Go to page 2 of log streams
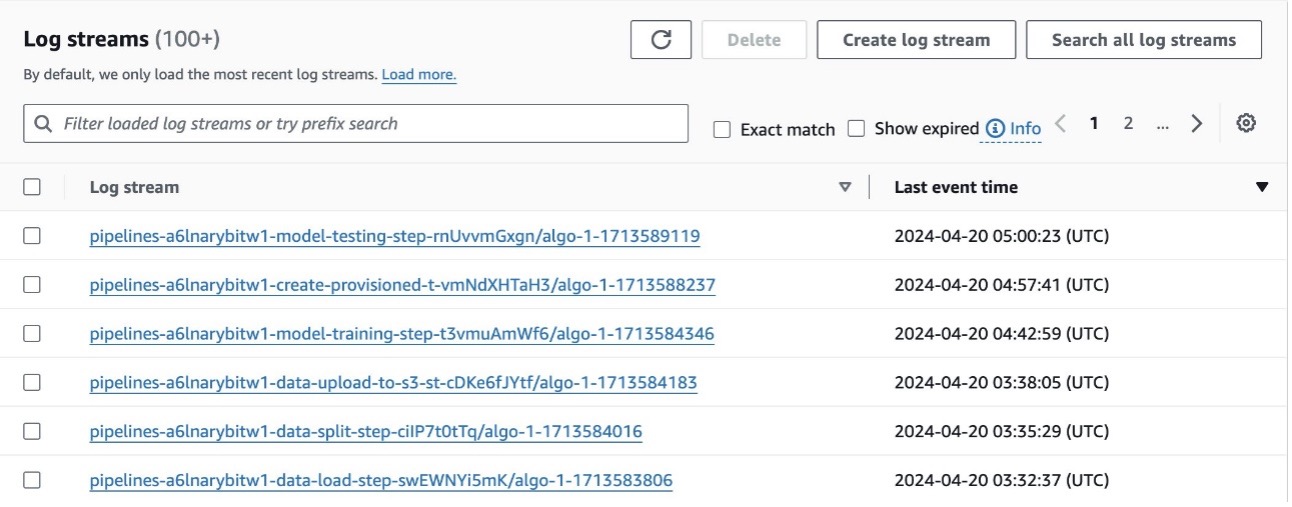Screen dimensions: 1292x507 pyautogui.click(x=1128, y=123)
